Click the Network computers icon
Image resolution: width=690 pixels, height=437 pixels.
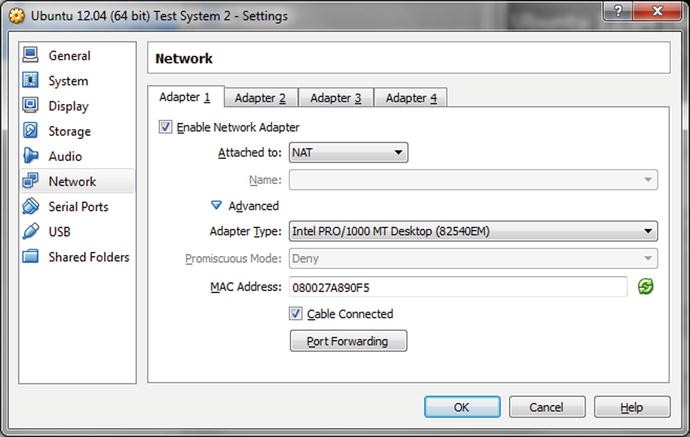click(30, 180)
